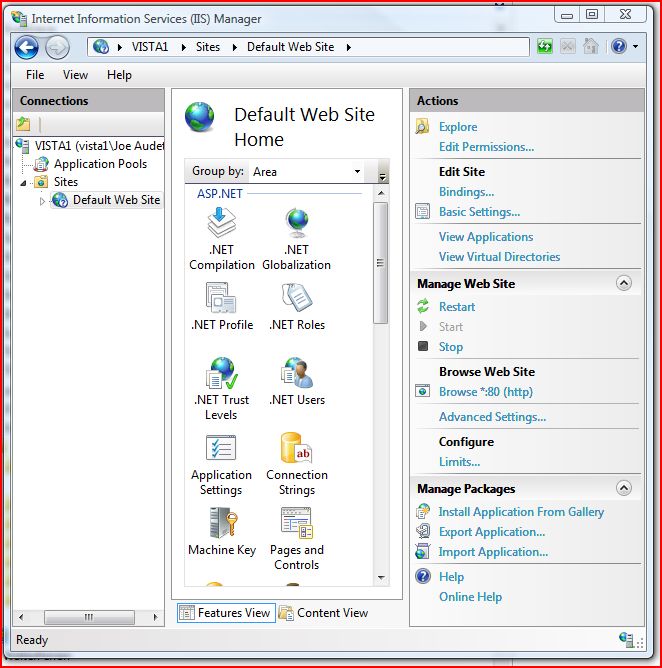Collapse the Manage Web Site section
Viewport: 662px width, 668px height.
click(624, 283)
